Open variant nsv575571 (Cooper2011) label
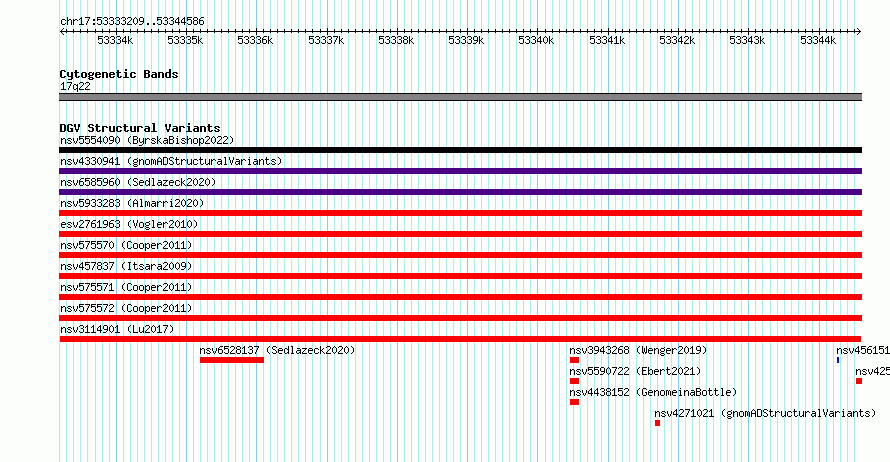This screenshot has width=890, height=462. point(126,287)
